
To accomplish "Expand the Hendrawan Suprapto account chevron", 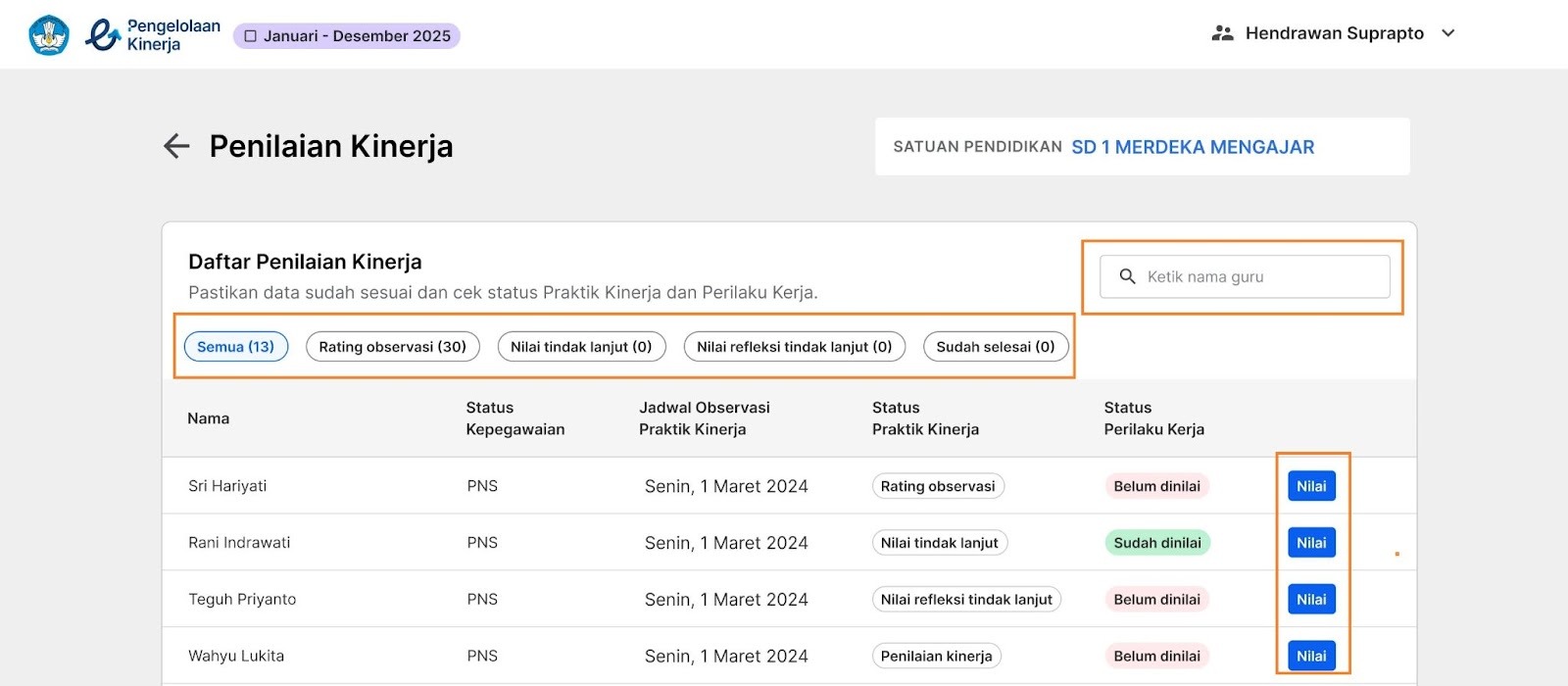I will pos(1448,33).
